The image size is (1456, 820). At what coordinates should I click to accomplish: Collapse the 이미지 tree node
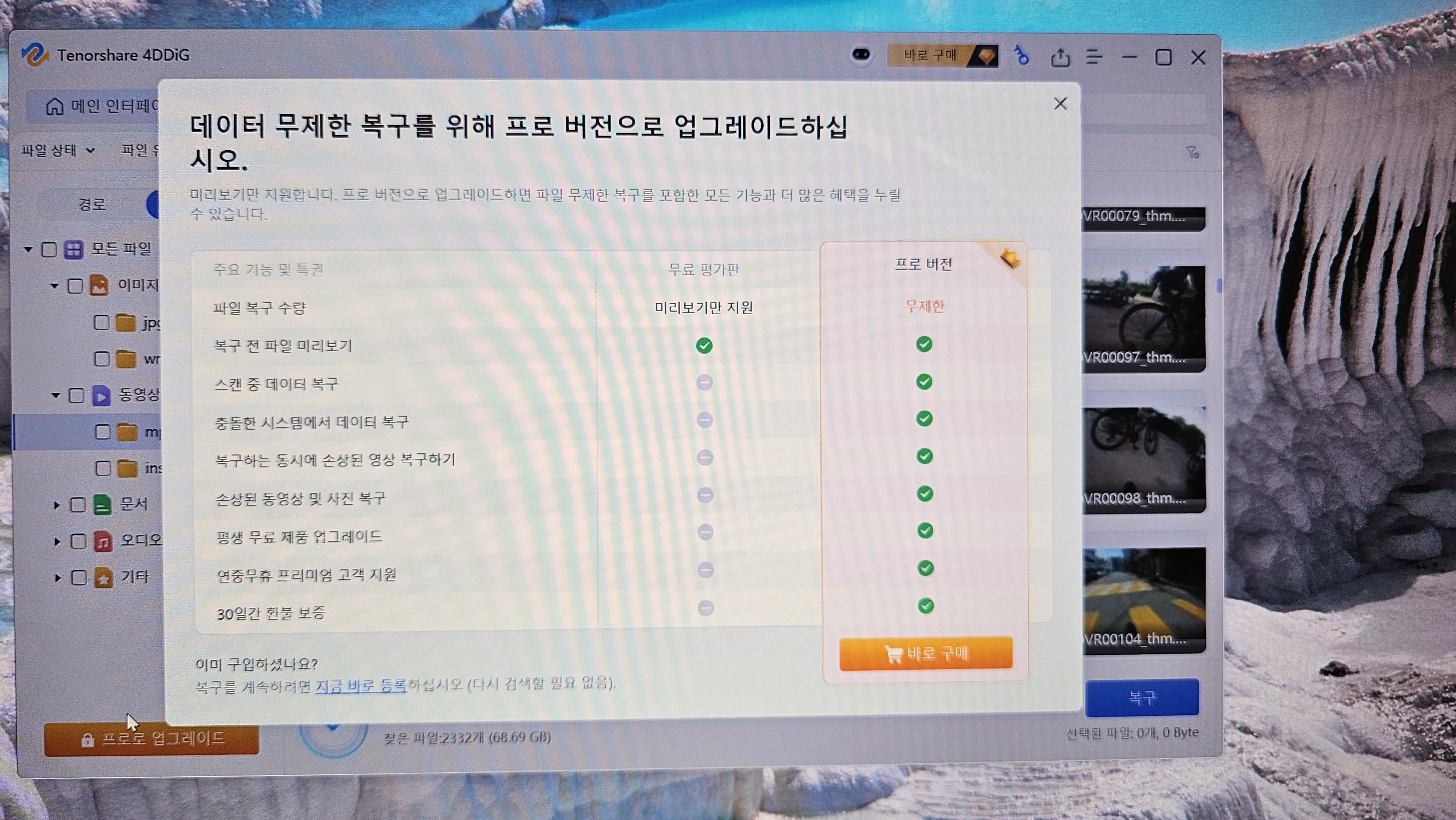pyautogui.click(x=54, y=285)
